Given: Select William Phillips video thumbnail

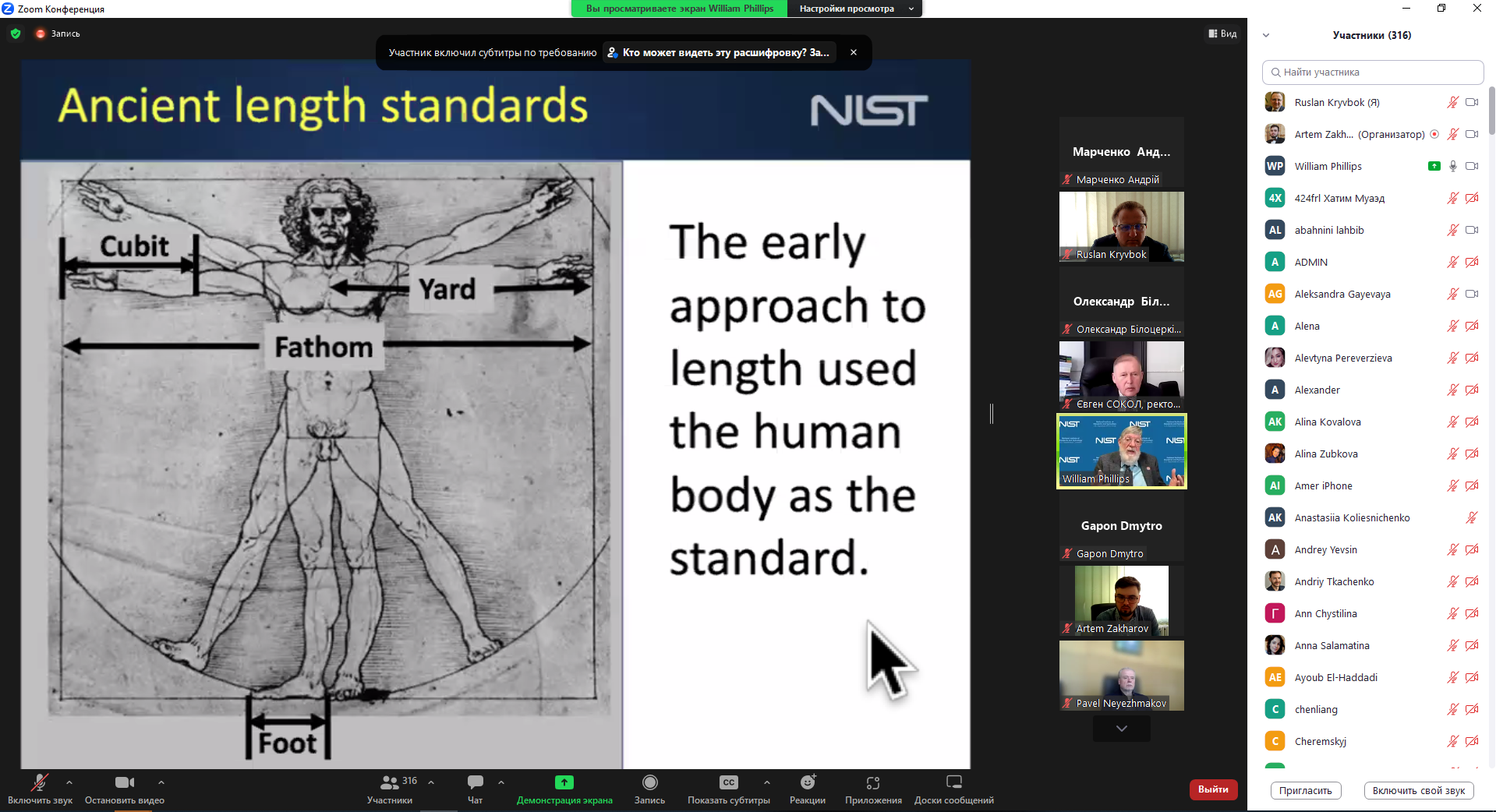Looking at the screenshot, I should pos(1122,451).
